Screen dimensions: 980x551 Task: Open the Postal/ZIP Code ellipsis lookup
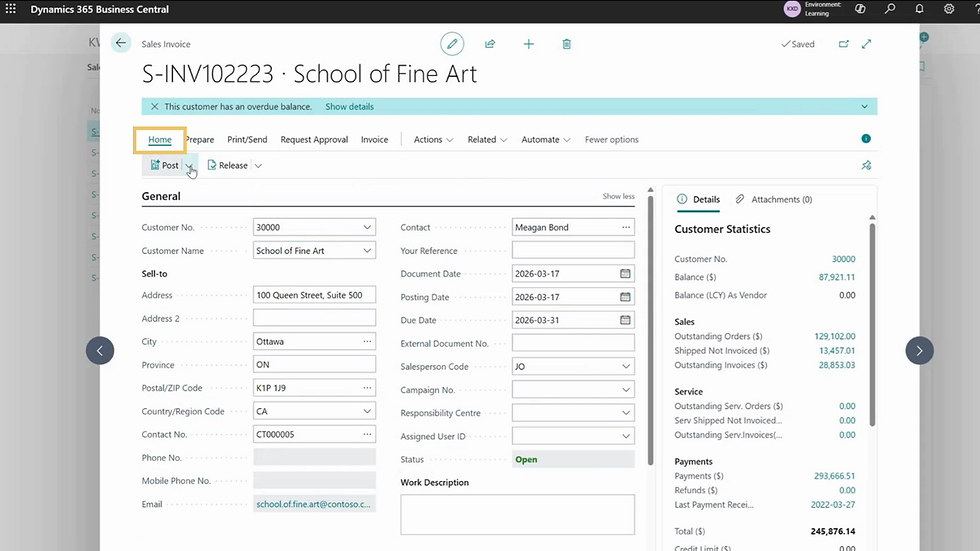click(x=367, y=387)
